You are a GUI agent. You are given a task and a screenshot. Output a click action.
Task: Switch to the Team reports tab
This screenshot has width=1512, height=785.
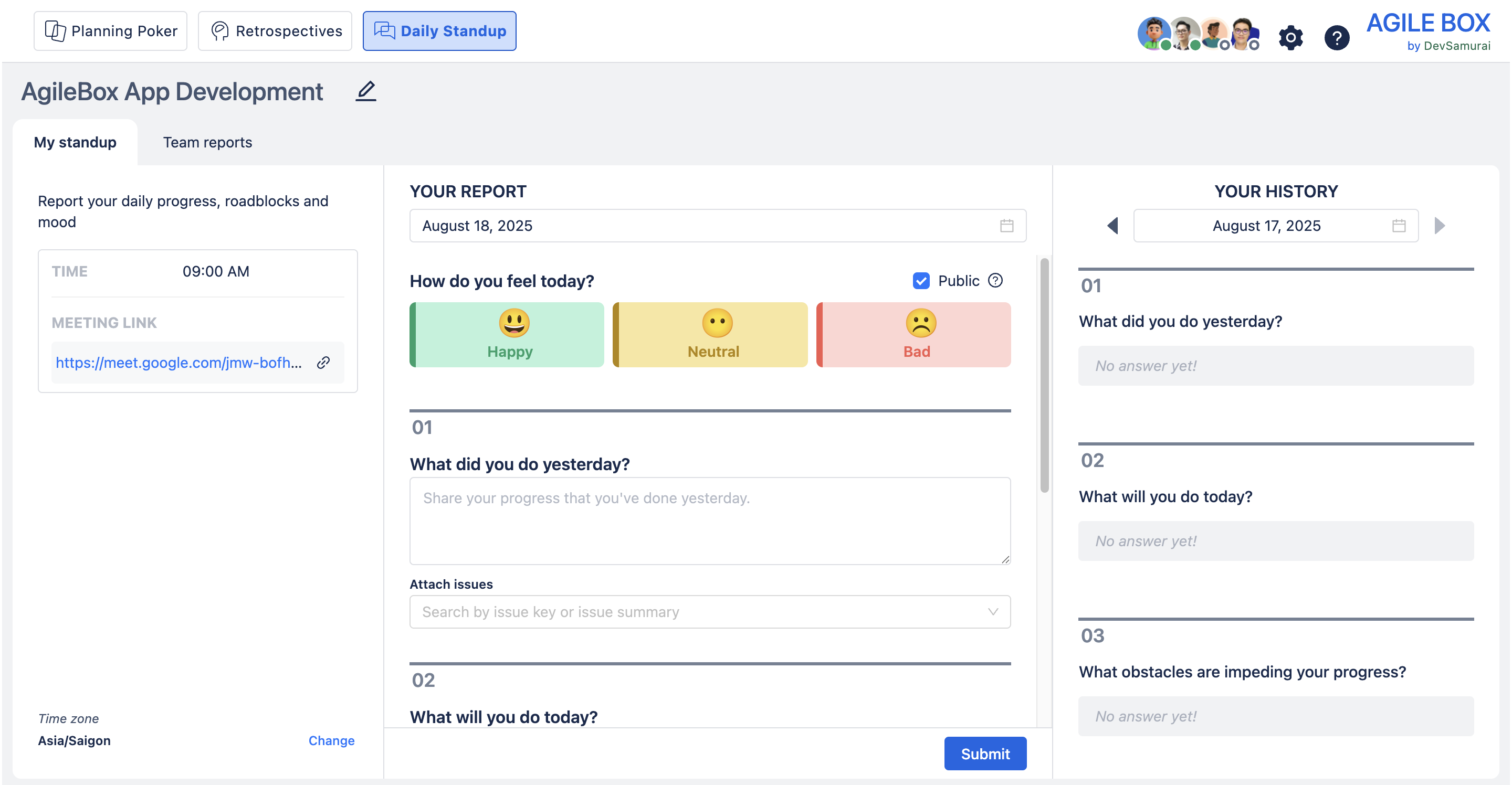tap(207, 142)
